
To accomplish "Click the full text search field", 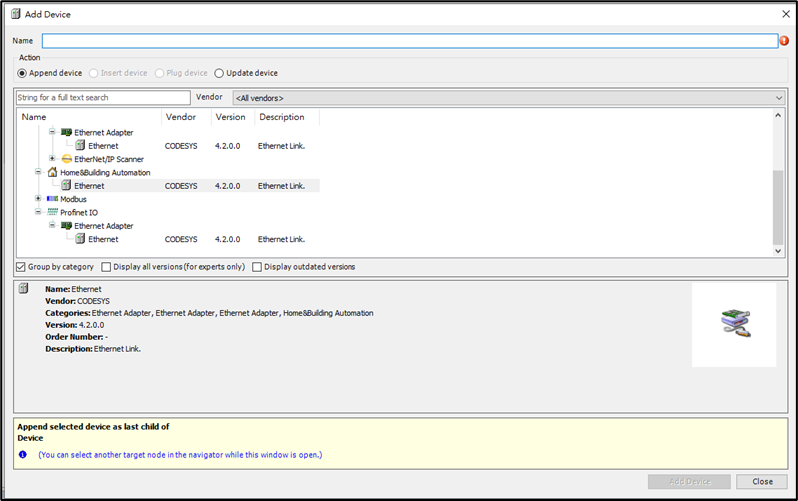I will (x=103, y=98).
